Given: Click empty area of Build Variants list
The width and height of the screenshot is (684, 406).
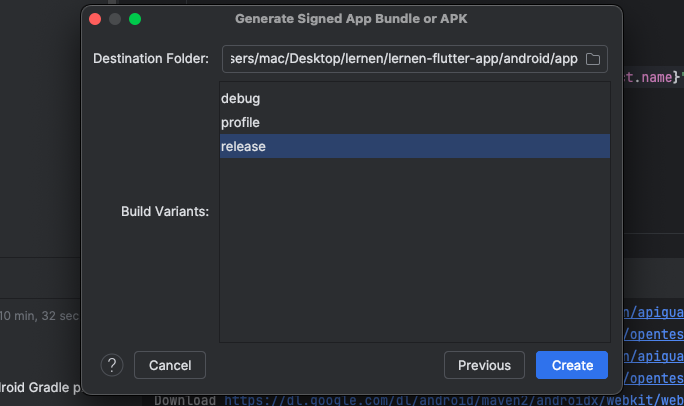Looking at the screenshot, I should coord(415,250).
